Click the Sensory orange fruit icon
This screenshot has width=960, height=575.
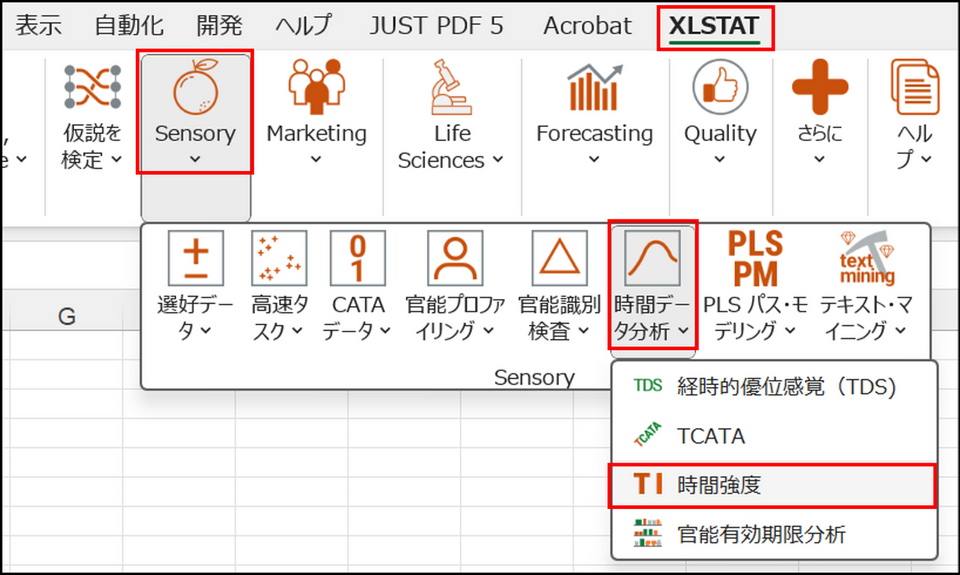tap(195, 87)
